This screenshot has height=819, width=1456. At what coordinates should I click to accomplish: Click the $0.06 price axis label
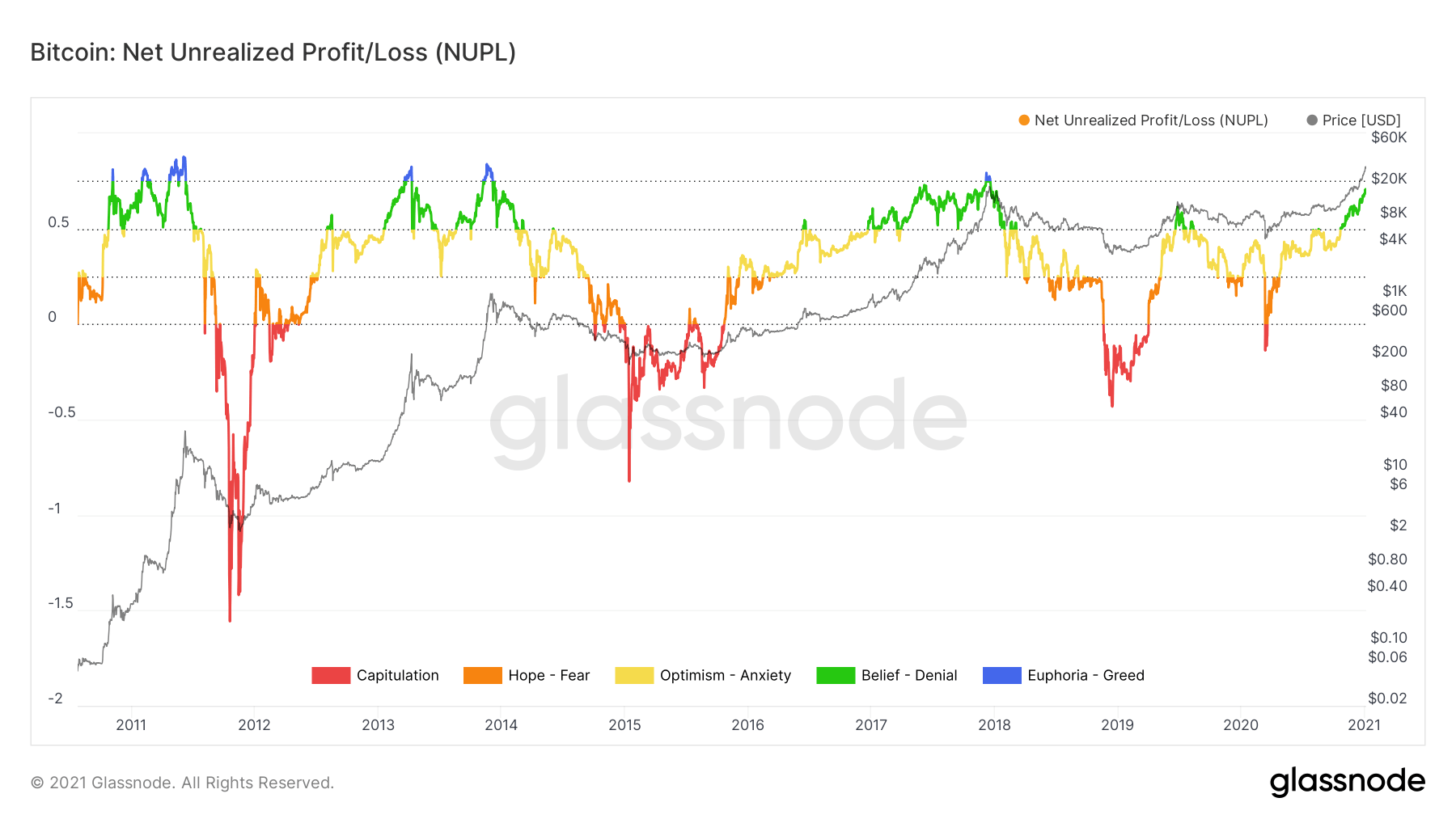point(1387,657)
